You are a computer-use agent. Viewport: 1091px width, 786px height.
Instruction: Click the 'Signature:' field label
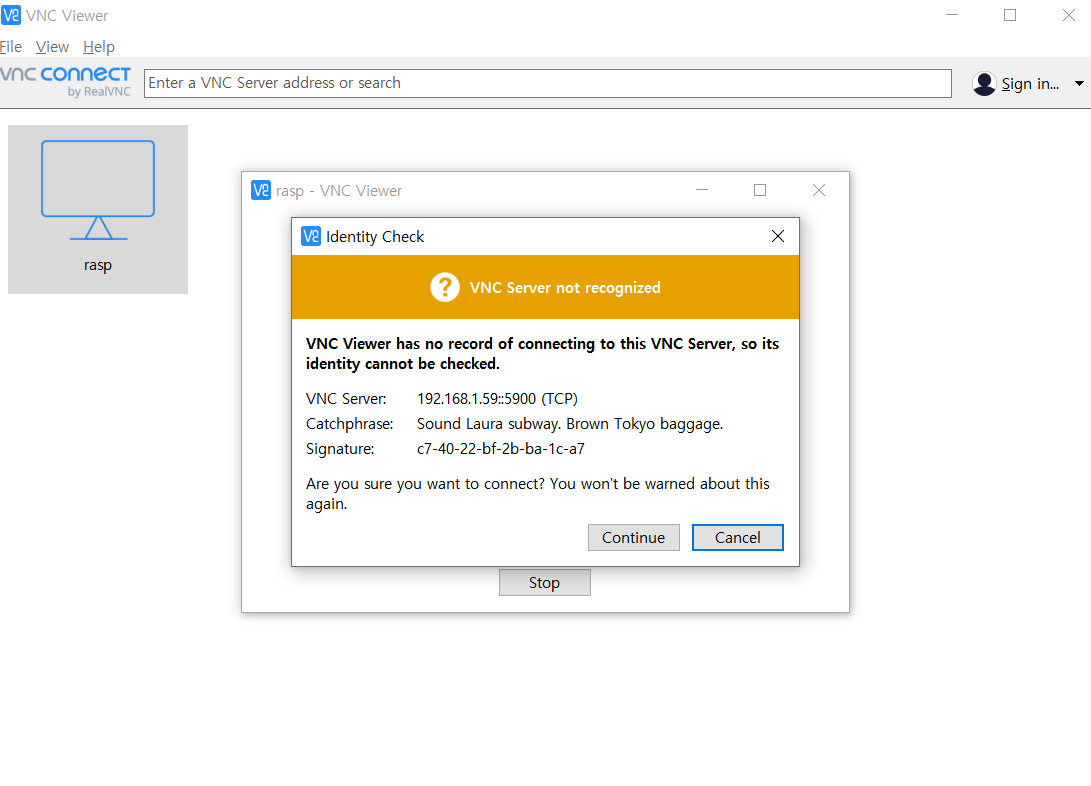coord(340,449)
